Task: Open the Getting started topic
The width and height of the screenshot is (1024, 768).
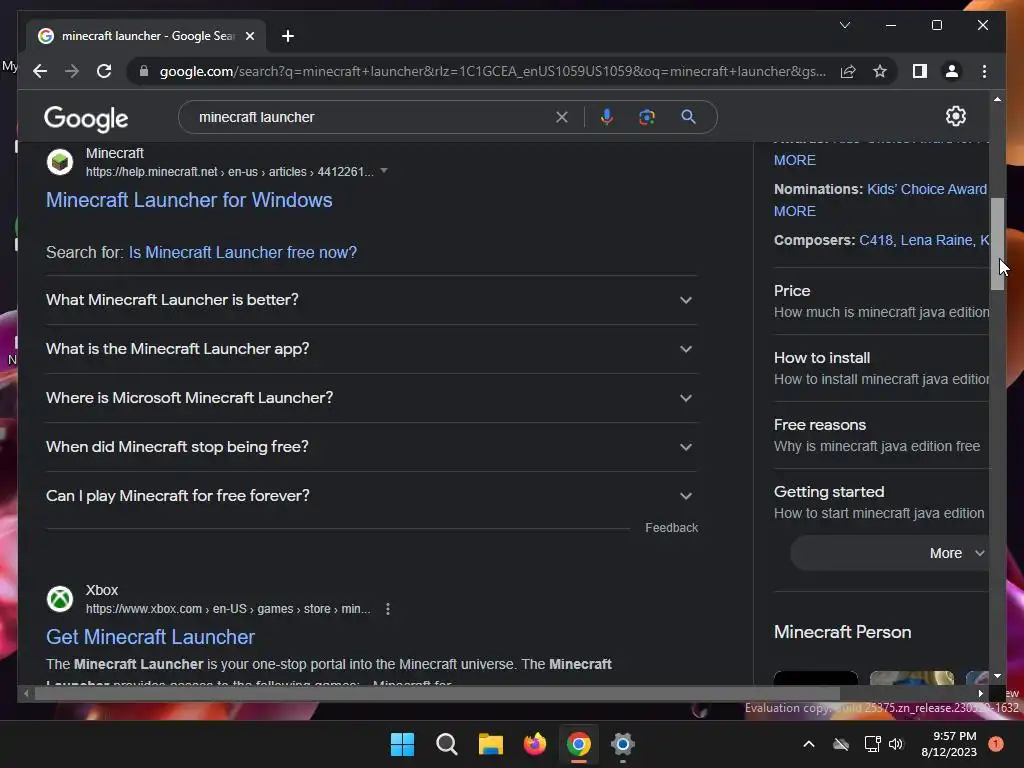Action: (881, 502)
